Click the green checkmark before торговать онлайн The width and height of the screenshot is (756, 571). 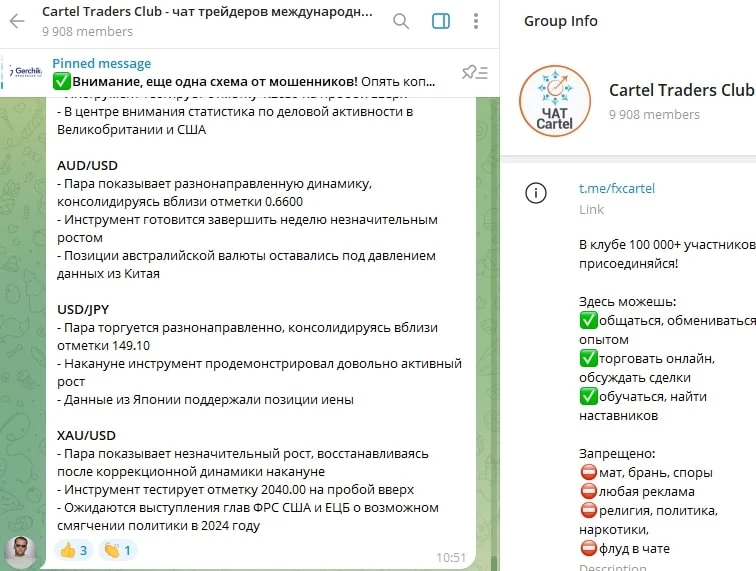(588, 358)
